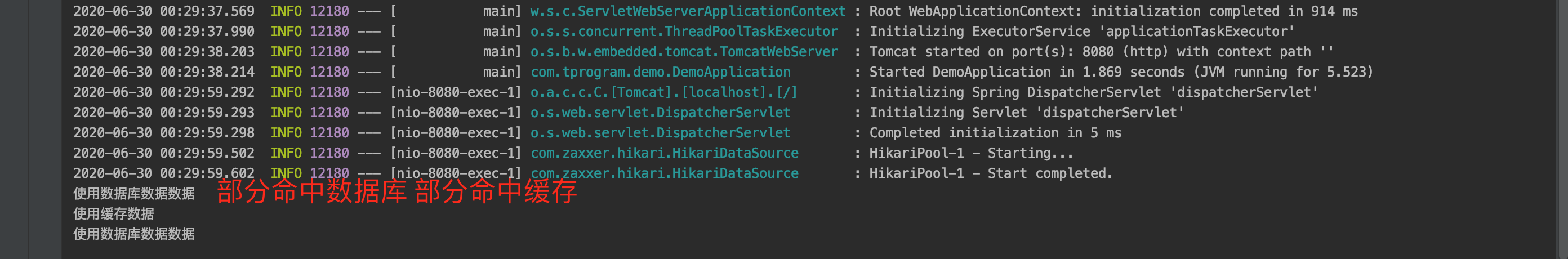
Task: Click the red '部分命中数据库 部分命中缓存' annotation
Action: point(397,191)
